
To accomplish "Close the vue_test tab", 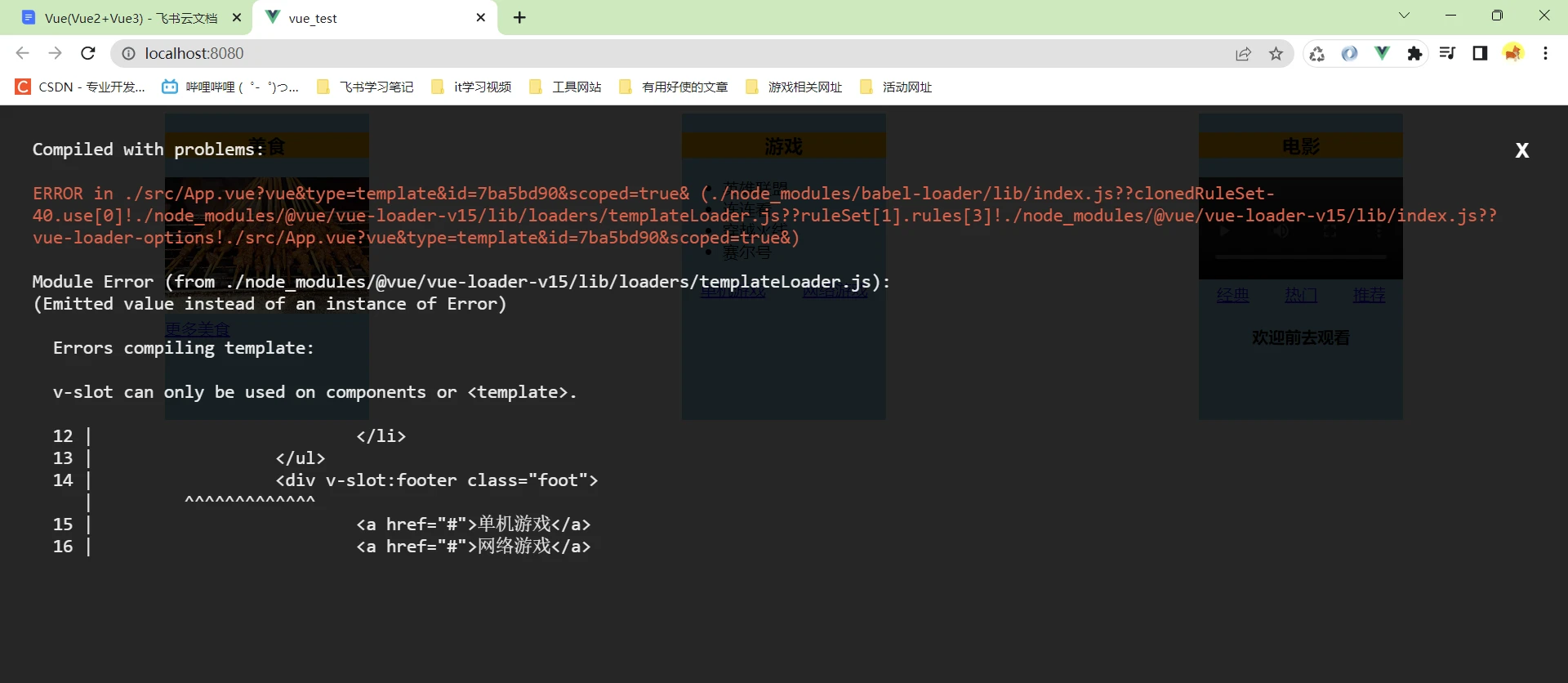I will click(480, 18).
